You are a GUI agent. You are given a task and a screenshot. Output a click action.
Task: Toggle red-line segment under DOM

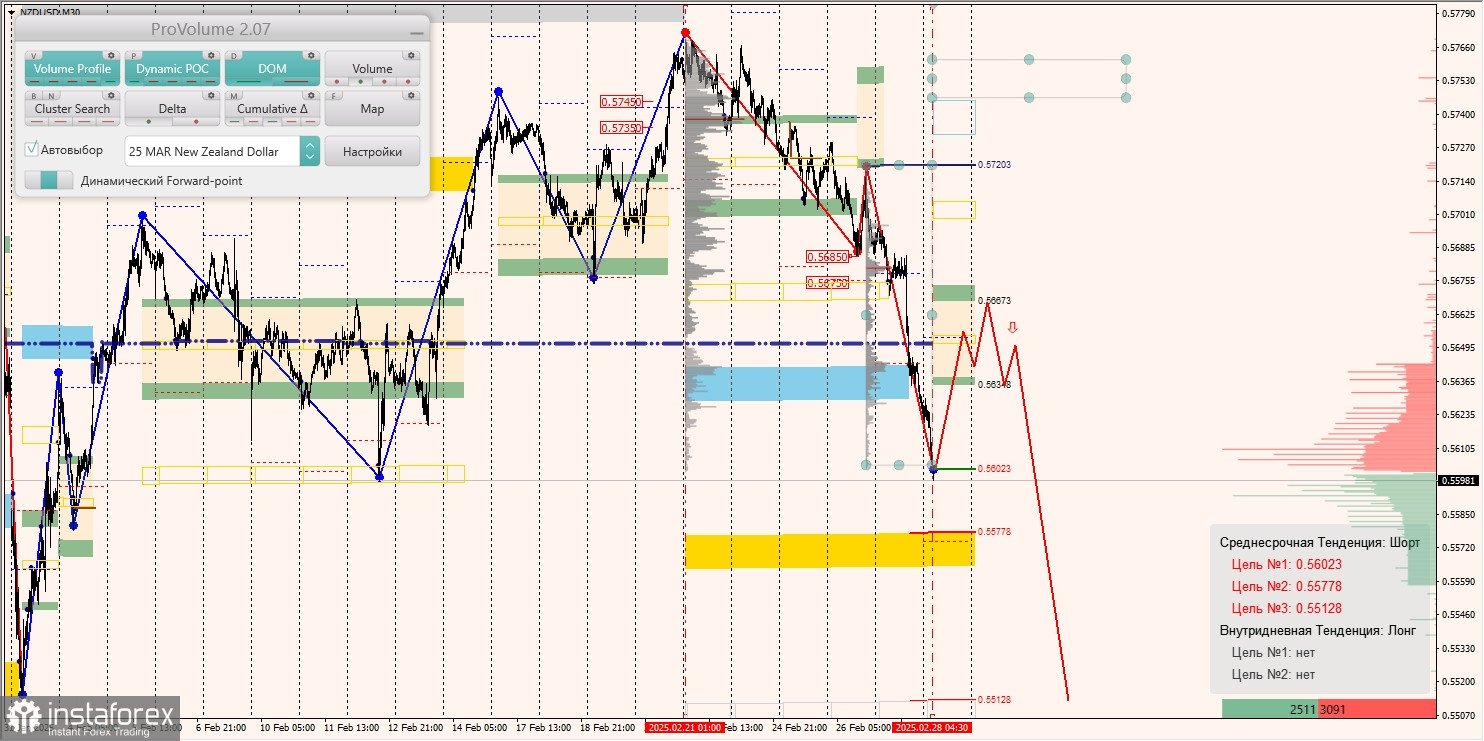click(x=296, y=81)
